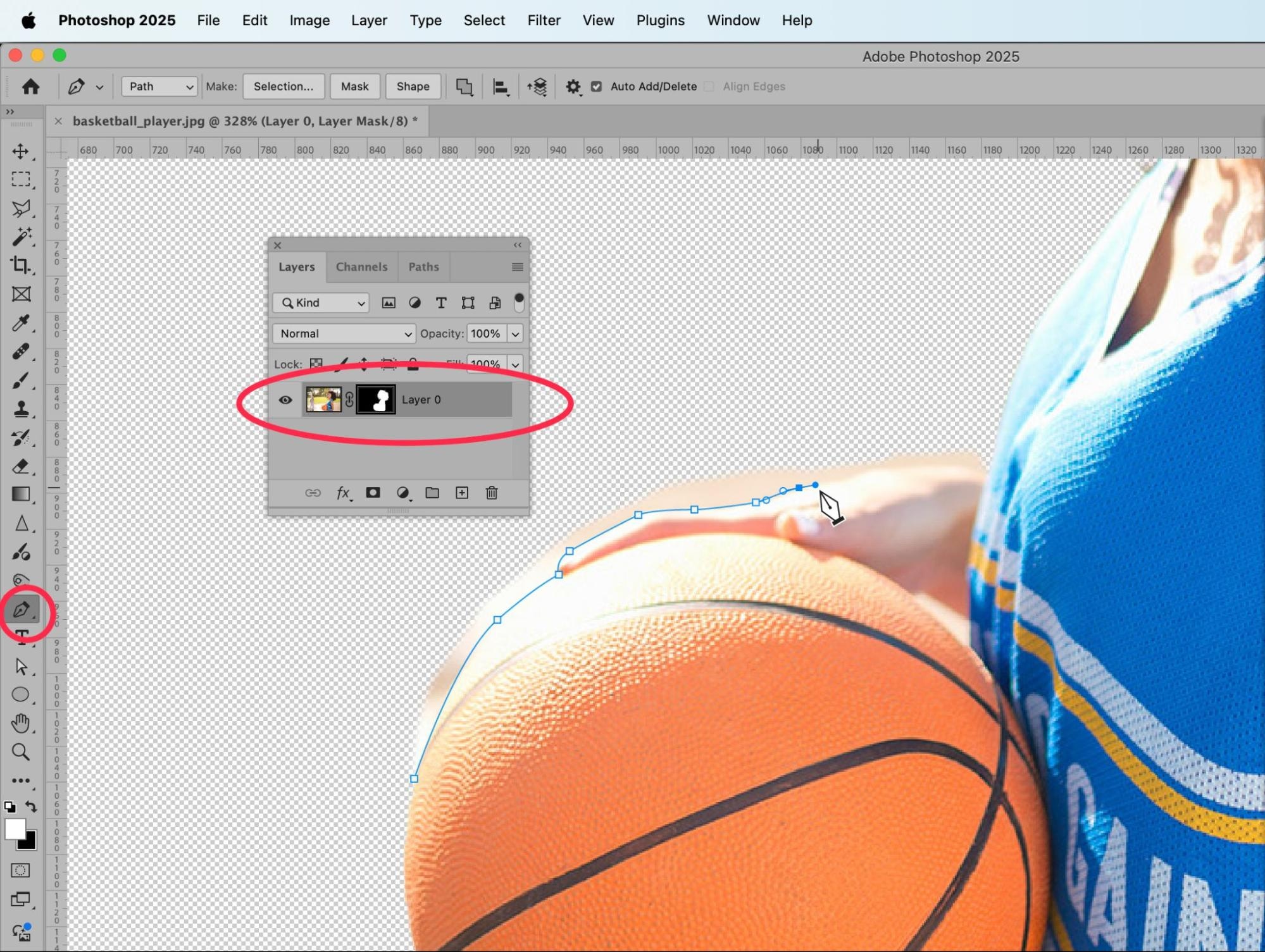Switch to the Channels tab
The width and height of the screenshot is (1265, 952).
click(361, 267)
